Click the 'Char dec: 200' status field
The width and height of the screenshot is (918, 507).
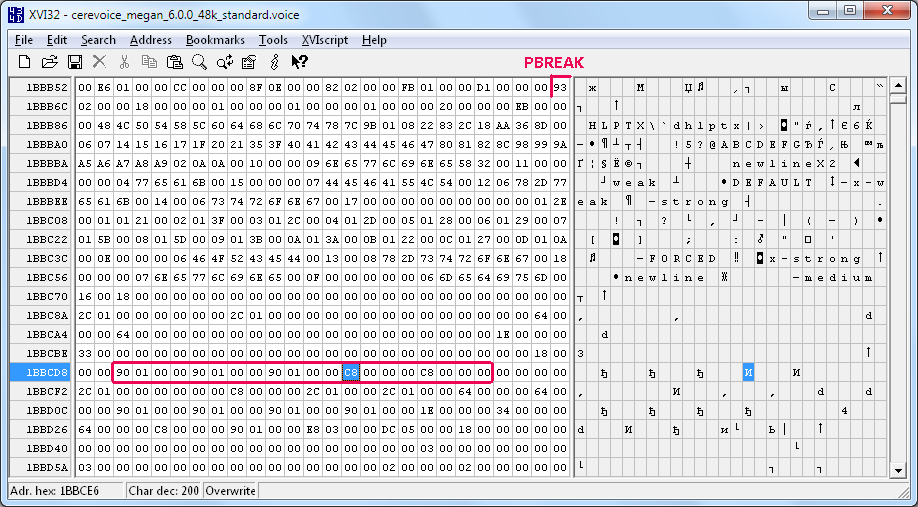163,491
